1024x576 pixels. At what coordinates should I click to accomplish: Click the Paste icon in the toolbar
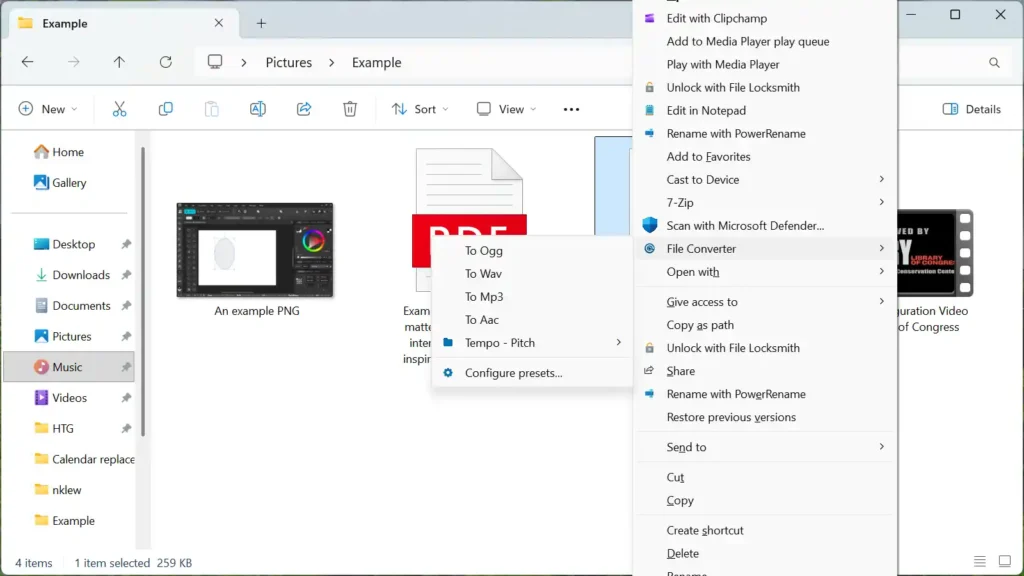coord(211,109)
